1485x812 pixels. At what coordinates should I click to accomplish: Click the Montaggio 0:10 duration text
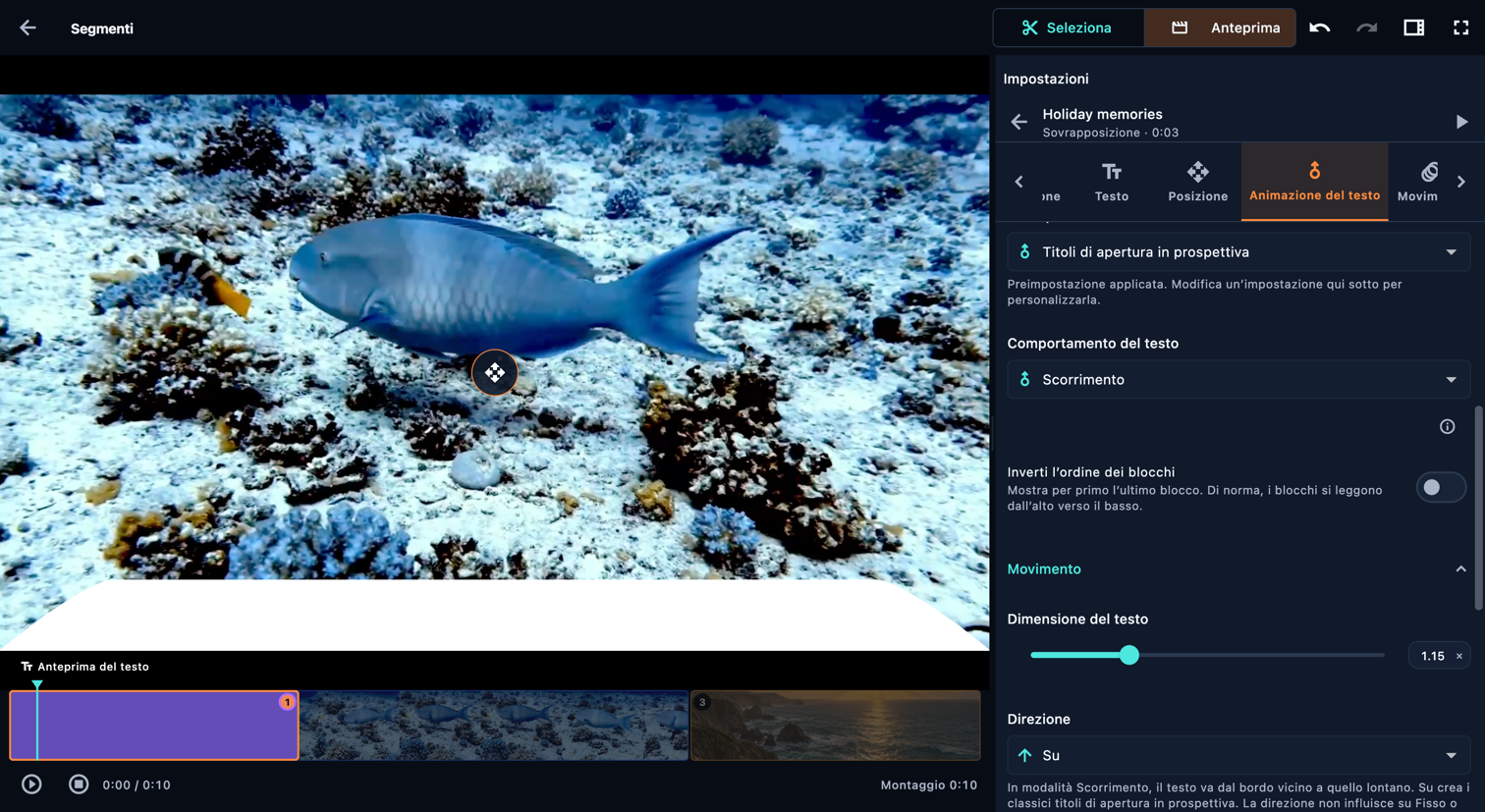click(929, 785)
